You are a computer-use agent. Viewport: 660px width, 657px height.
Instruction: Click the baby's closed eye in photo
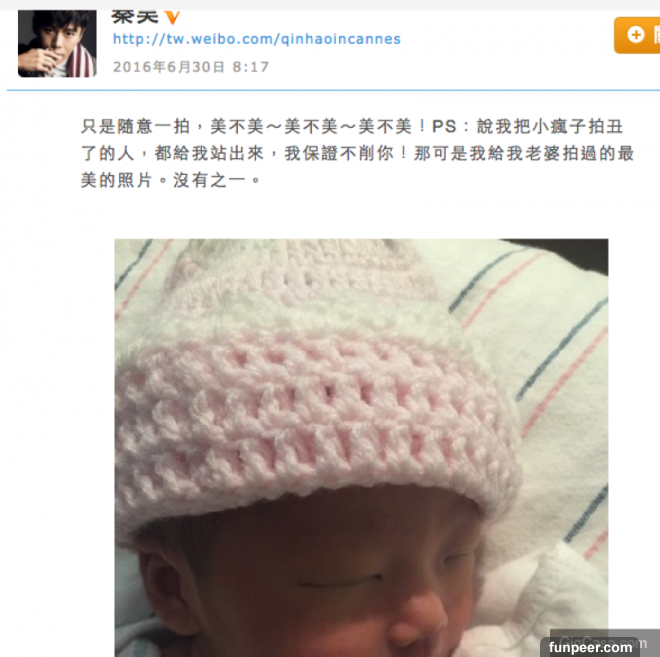[340, 582]
